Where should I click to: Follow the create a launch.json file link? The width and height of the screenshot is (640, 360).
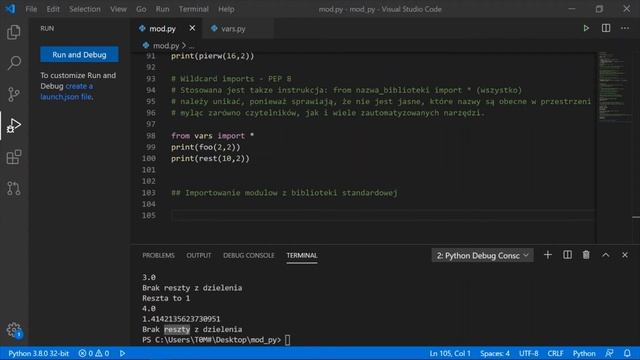(67, 91)
